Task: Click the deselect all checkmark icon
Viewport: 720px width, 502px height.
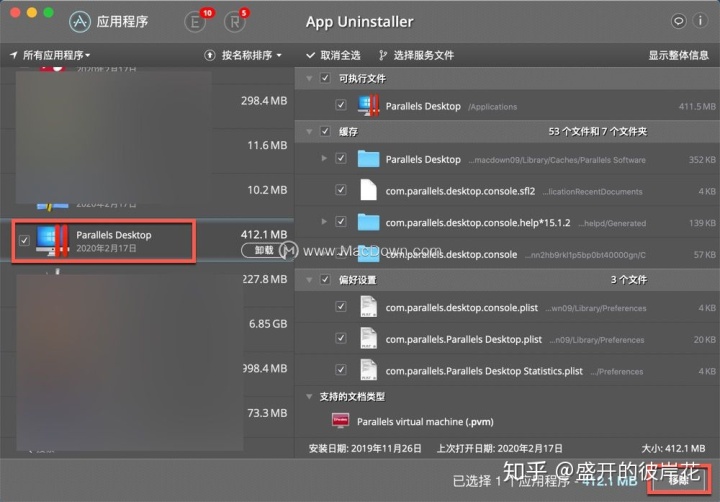Action: coord(311,56)
